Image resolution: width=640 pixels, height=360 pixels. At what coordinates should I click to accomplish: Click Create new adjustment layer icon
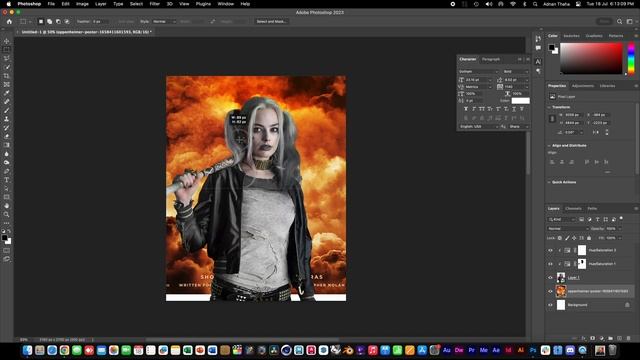click(601, 338)
